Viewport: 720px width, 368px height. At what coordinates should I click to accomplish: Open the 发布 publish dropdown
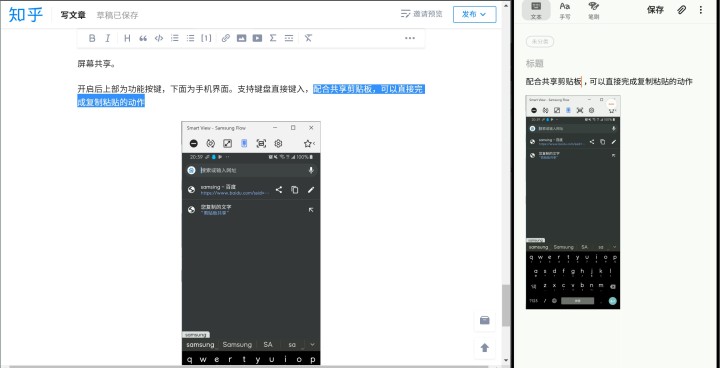click(x=474, y=14)
